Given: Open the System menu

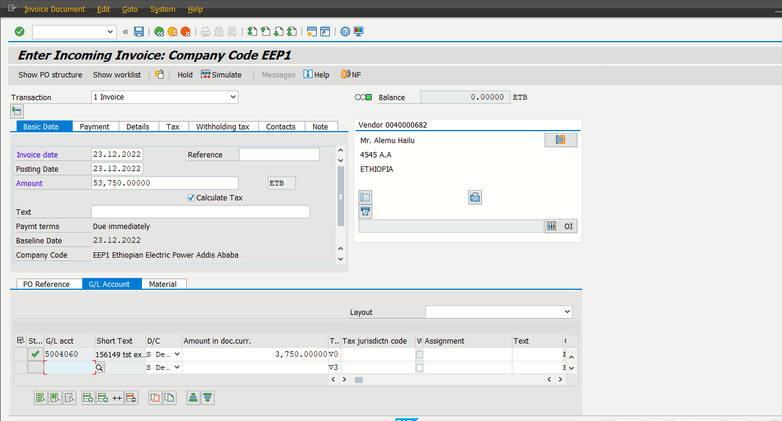Looking at the screenshot, I should [163, 9].
